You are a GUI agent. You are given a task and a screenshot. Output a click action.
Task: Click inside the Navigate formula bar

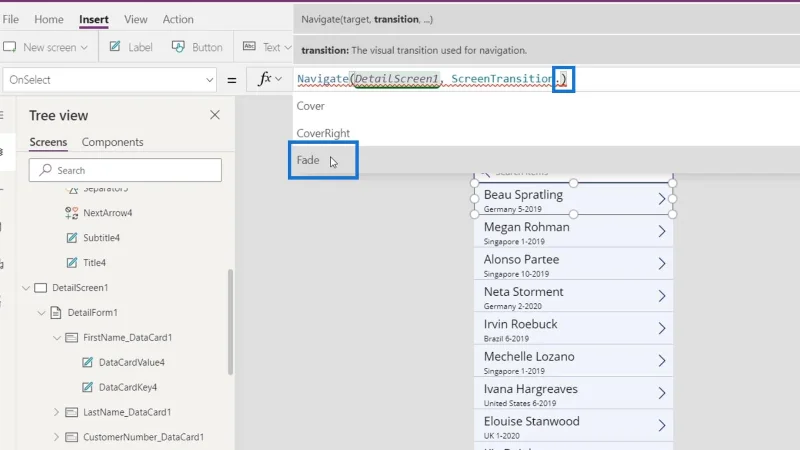pyautogui.click(x=546, y=79)
